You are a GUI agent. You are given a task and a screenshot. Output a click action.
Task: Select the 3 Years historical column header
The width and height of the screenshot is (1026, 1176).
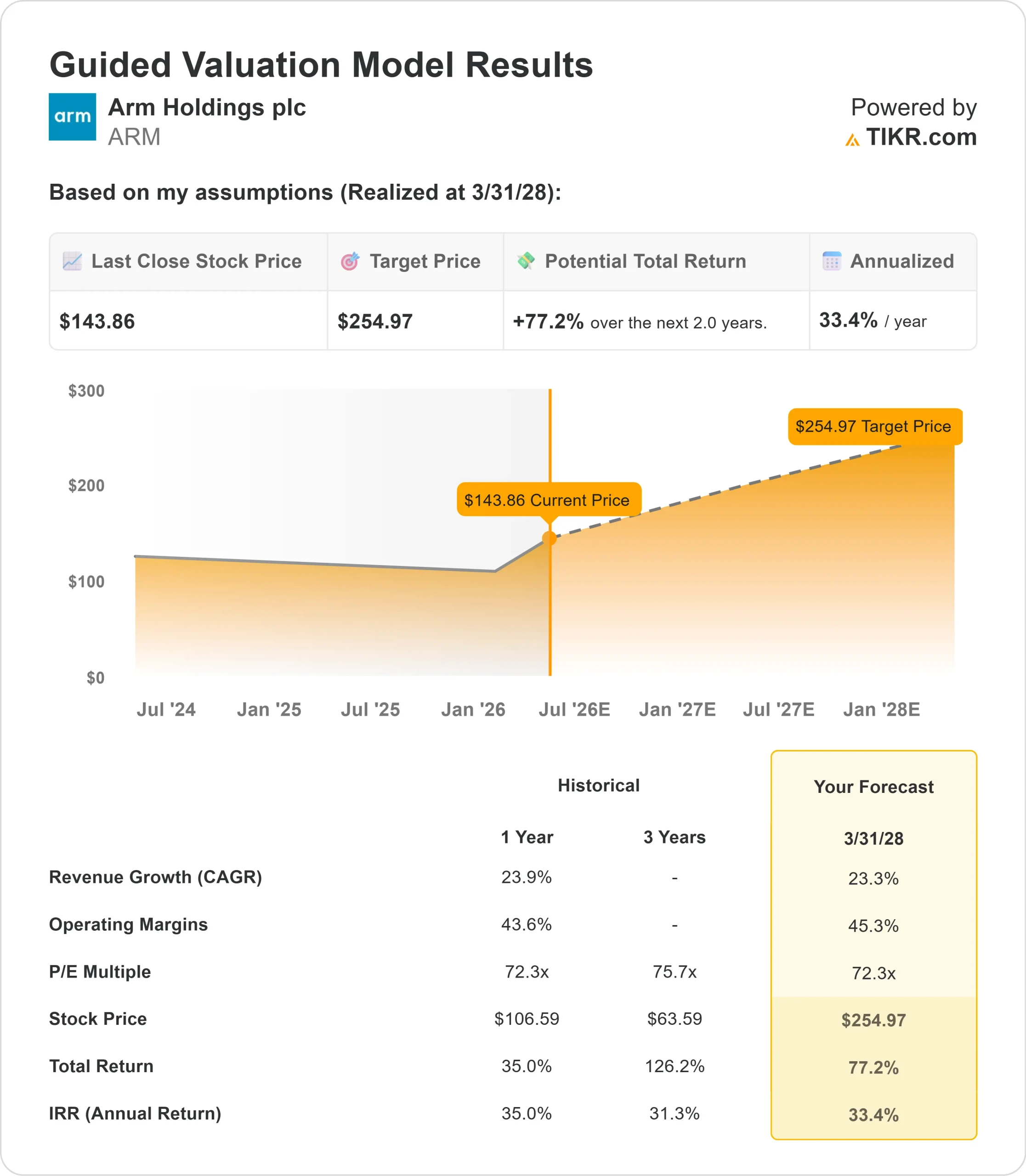(x=674, y=837)
